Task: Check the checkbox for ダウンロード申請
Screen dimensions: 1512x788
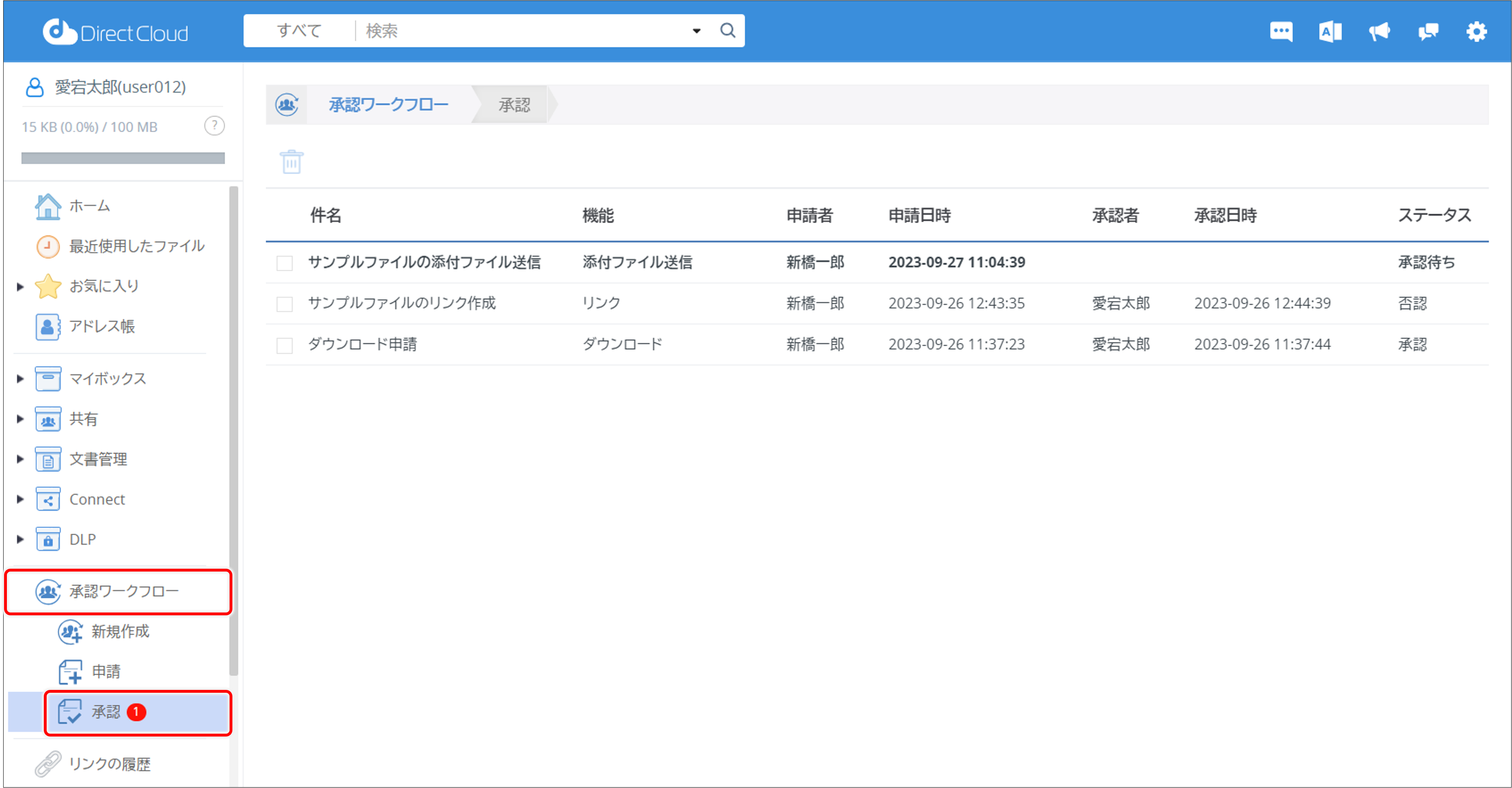Action: tap(285, 345)
